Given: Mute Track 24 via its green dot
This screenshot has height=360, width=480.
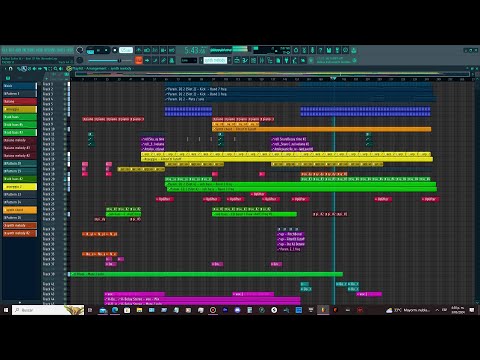Looking at the screenshot, I should point(65,199).
